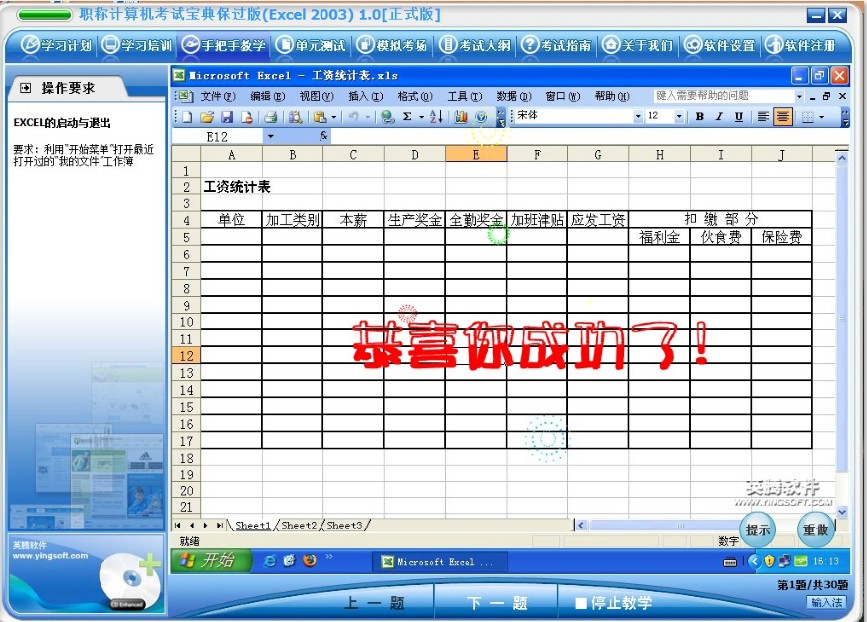Image resolution: width=867 pixels, height=622 pixels.
Task: Click the Print icon in Excel toolbar
Action: point(270,117)
